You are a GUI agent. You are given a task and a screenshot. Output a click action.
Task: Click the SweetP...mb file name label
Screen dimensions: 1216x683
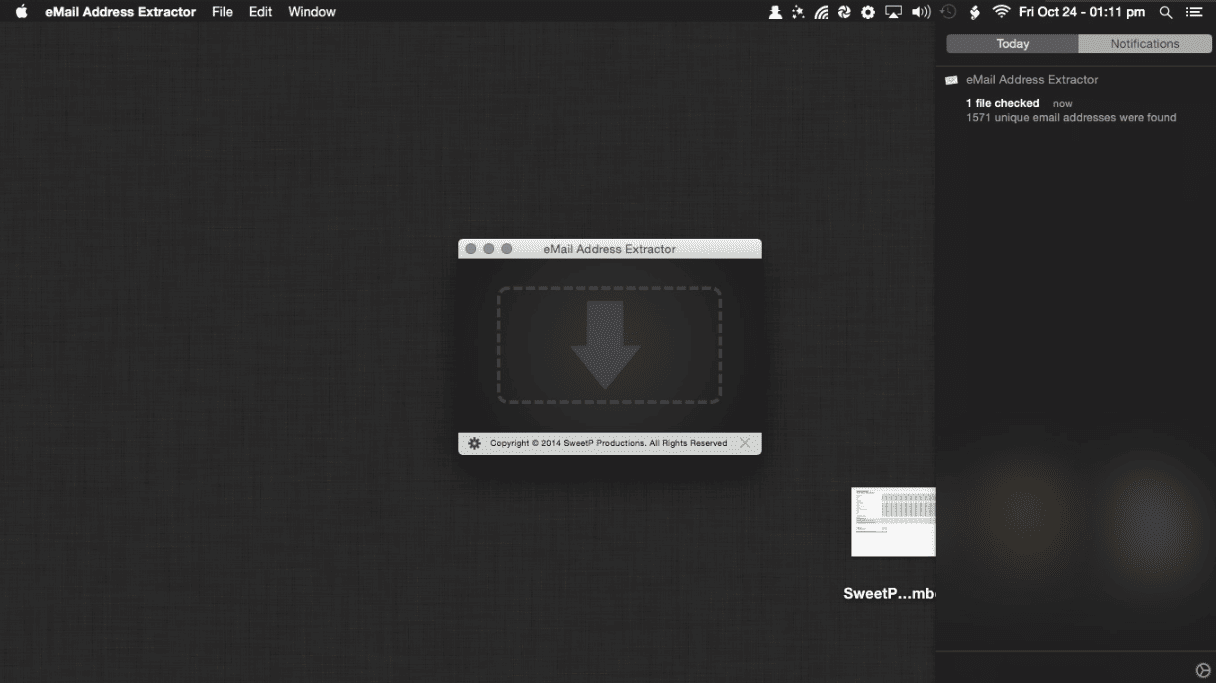(x=889, y=593)
